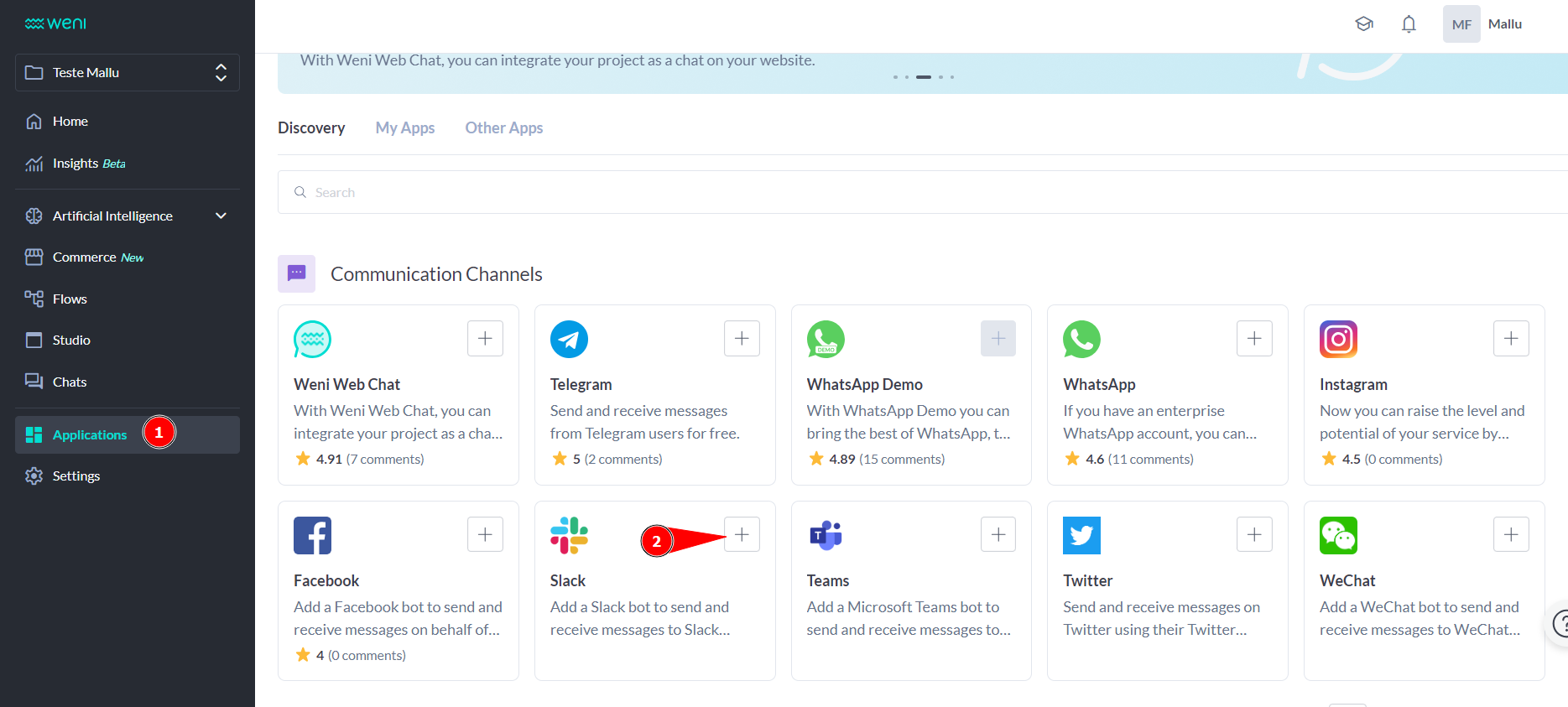This screenshot has width=1568, height=707.
Task: Click the Facebook logo icon
Action: tap(312, 535)
